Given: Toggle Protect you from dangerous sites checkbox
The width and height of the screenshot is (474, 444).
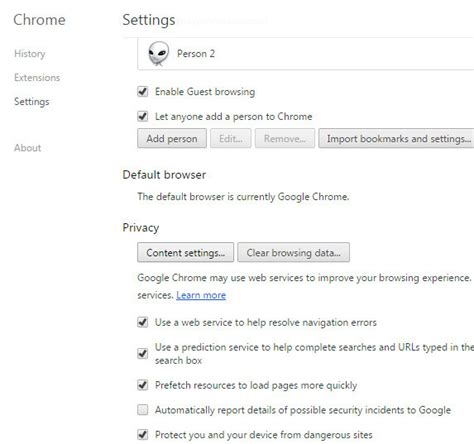Looking at the screenshot, I should 143,435.
